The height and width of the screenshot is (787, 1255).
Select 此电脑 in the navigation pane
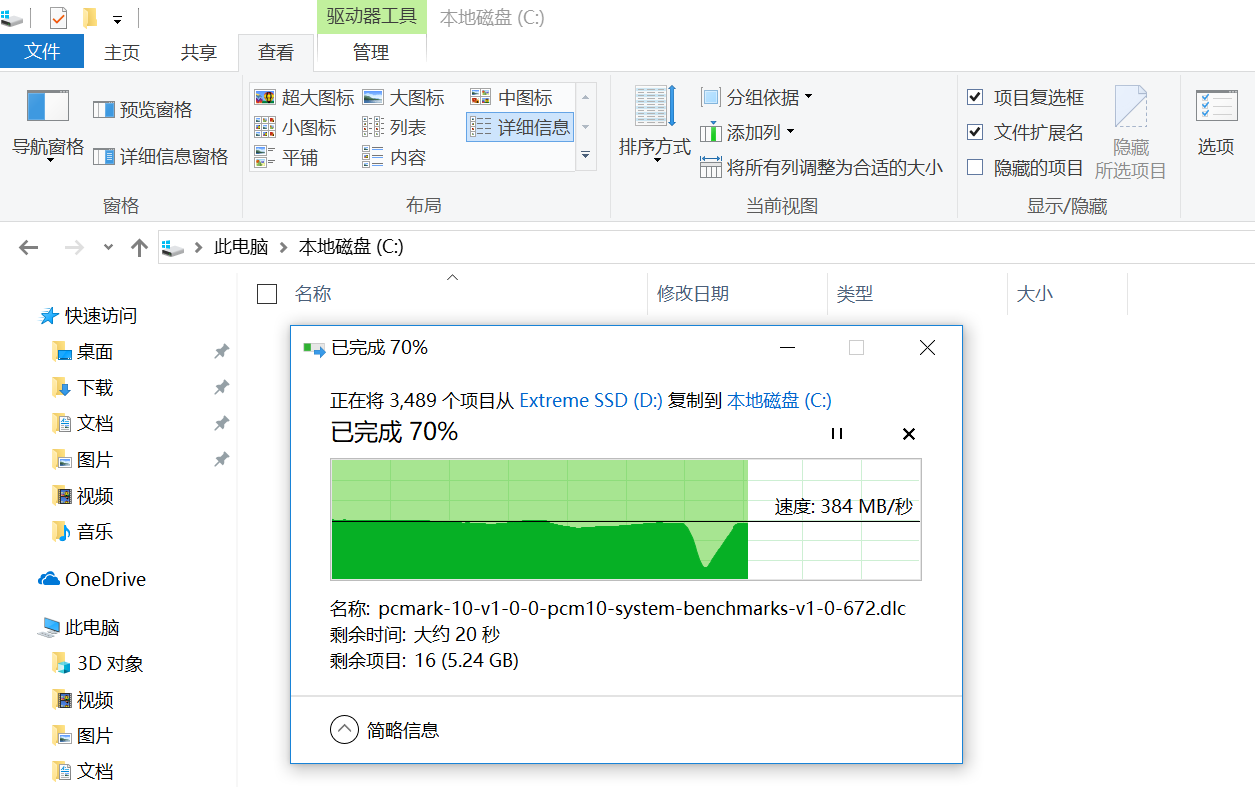79,627
